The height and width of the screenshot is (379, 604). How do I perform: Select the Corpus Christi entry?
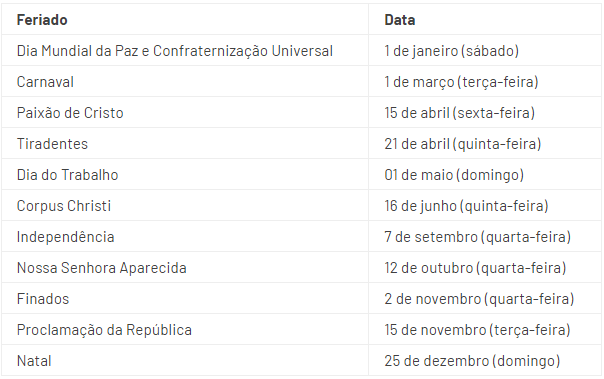coord(64,206)
